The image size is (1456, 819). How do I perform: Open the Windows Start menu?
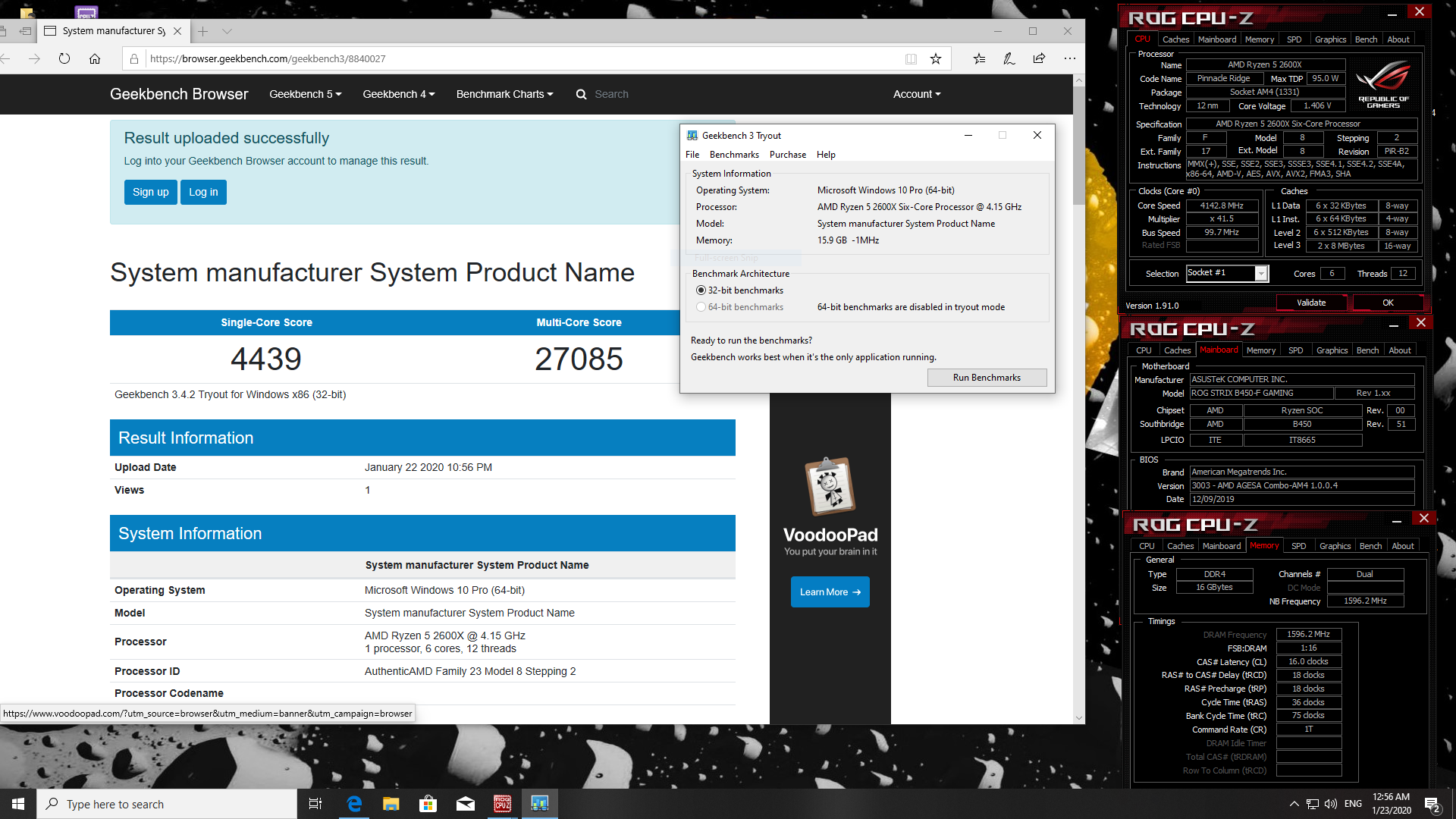tap(18, 804)
